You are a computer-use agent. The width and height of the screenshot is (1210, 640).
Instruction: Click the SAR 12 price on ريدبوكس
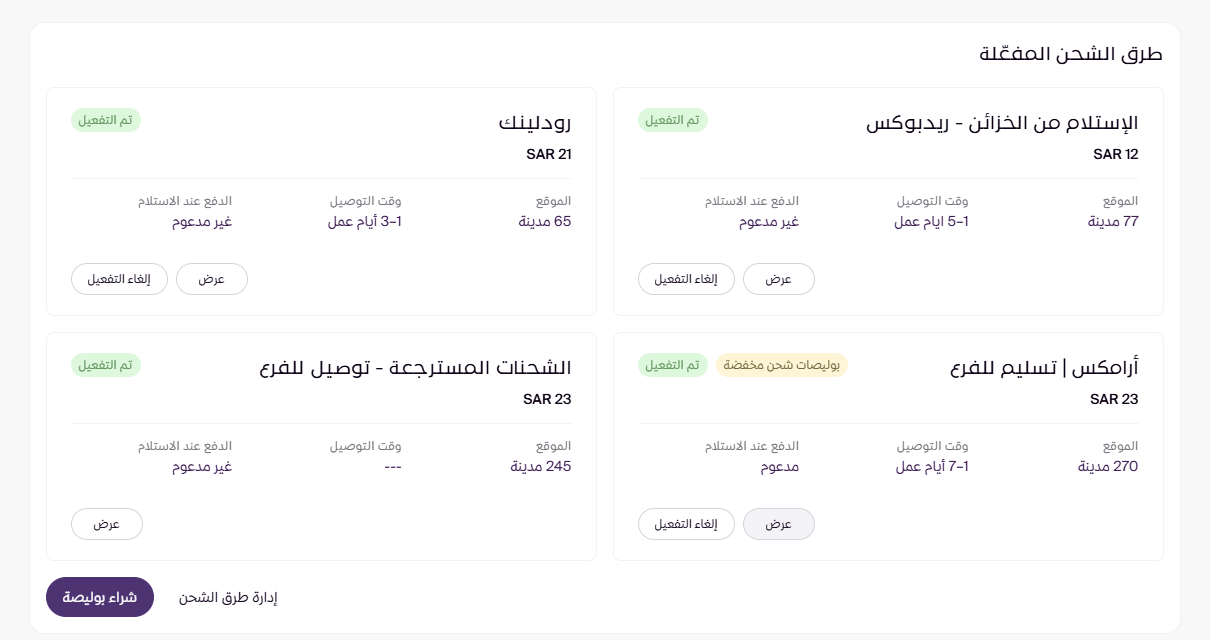pyautogui.click(x=1115, y=154)
